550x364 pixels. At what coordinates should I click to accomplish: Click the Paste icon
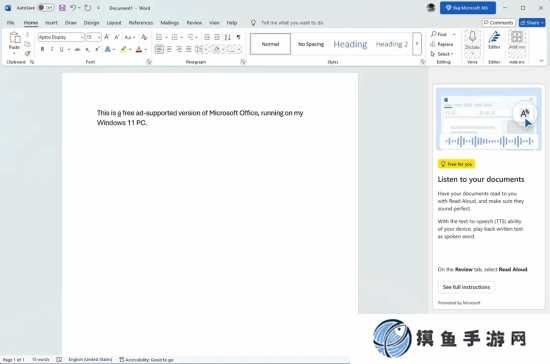[14, 38]
